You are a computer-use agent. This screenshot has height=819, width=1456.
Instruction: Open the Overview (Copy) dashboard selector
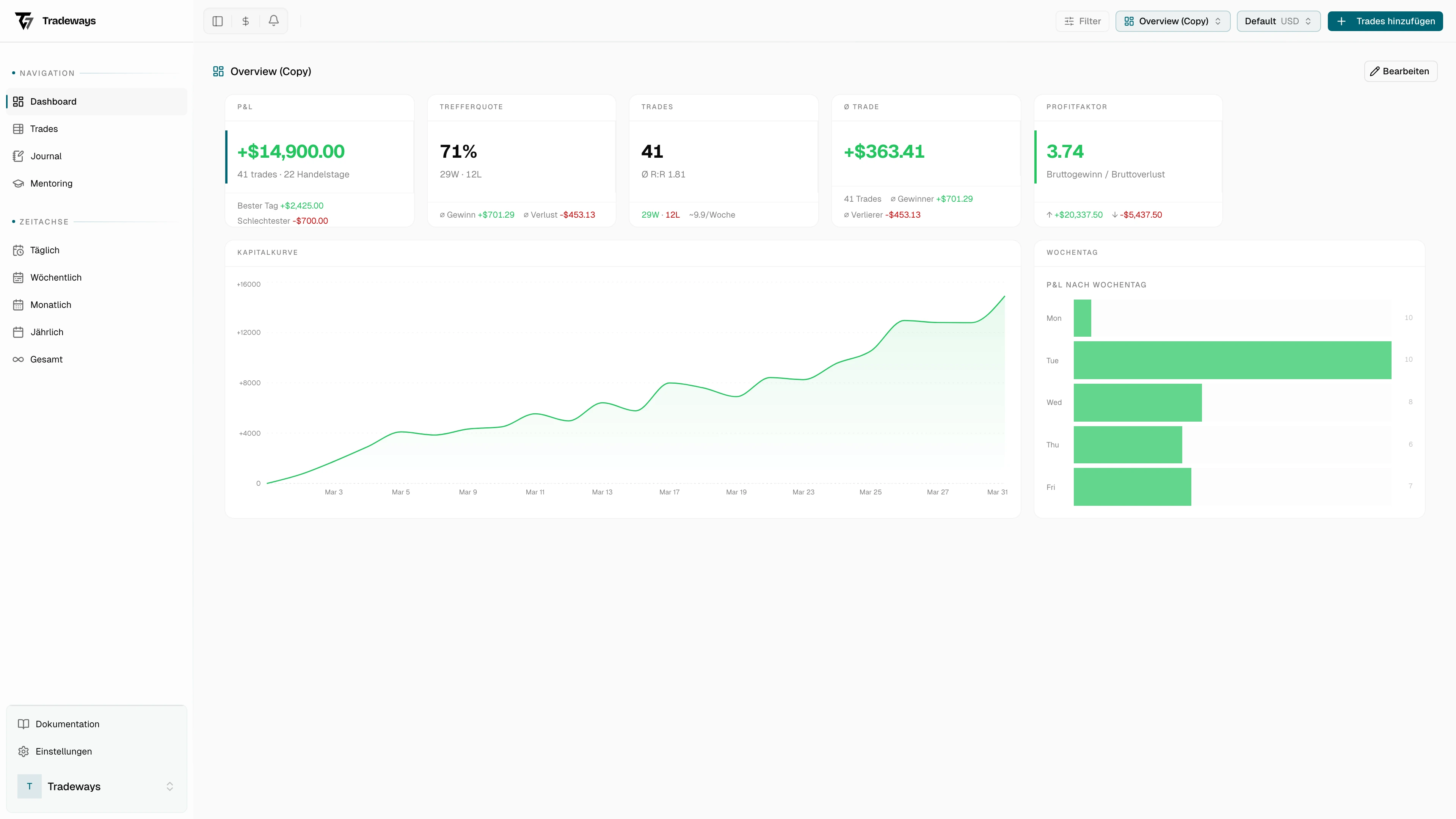[1172, 21]
